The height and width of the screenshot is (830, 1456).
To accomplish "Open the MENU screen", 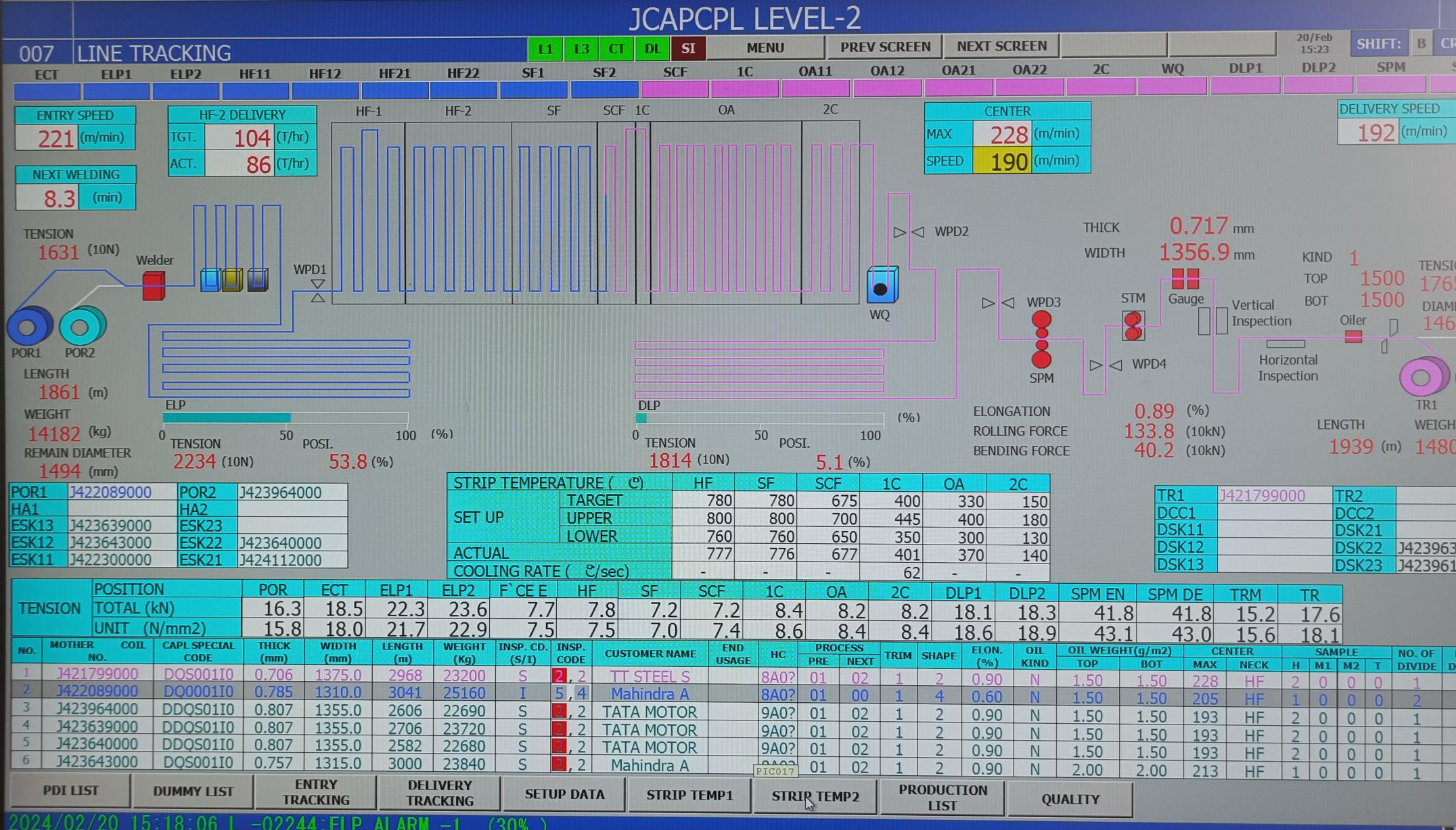I will coord(765,47).
